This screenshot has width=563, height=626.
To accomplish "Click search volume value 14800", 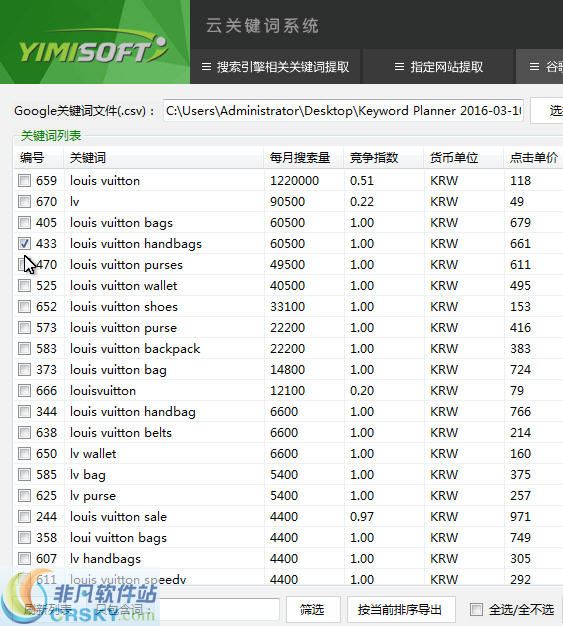I will pos(287,370).
